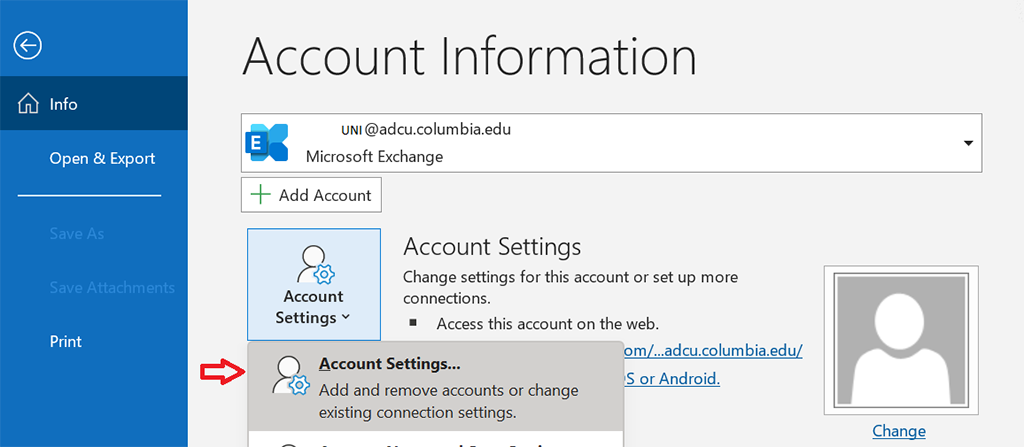Select Save Attachments in the sidebar
This screenshot has width=1024, height=447.
(x=112, y=288)
